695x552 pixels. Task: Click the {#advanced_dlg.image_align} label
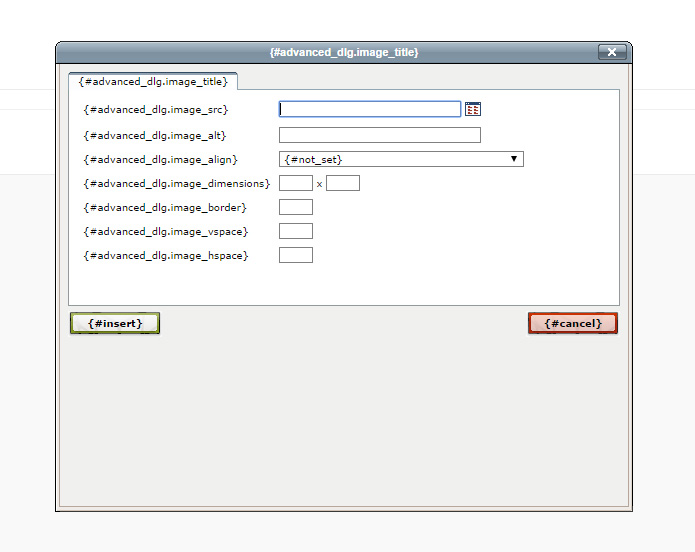160,159
